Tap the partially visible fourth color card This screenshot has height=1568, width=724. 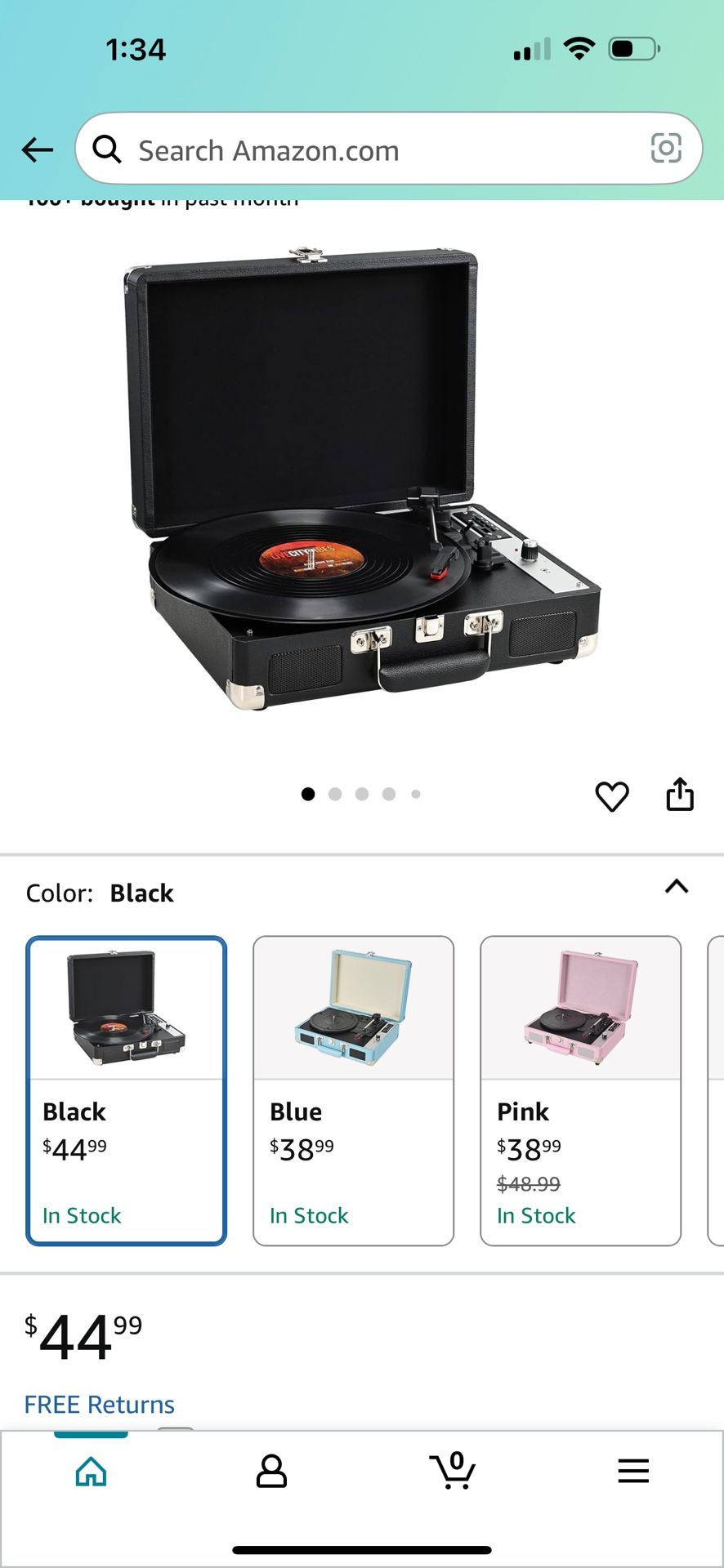pos(716,1091)
